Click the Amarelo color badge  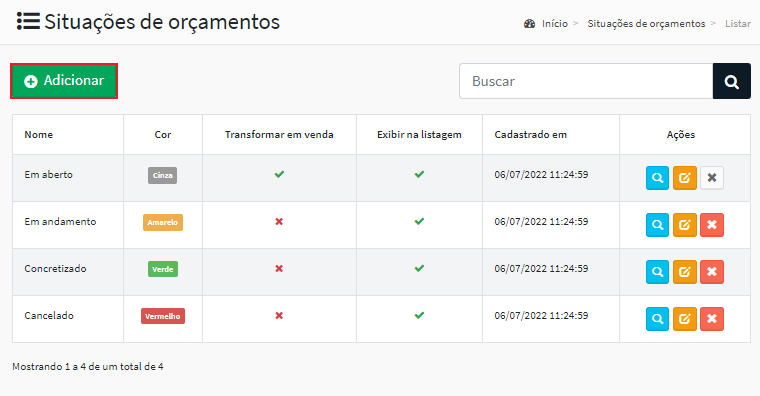click(163, 222)
